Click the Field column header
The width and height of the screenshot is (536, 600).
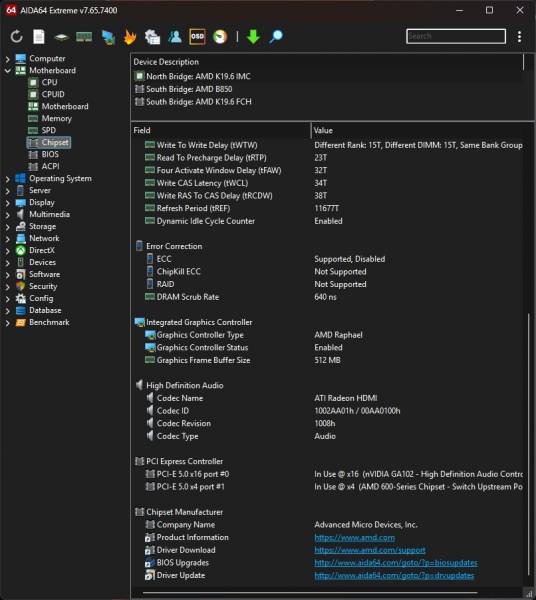pyautogui.click(x=221, y=130)
